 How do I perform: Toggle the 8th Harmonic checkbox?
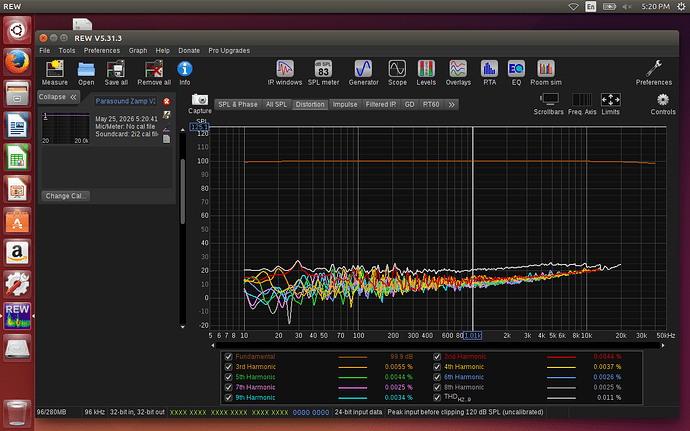point(437,387)
